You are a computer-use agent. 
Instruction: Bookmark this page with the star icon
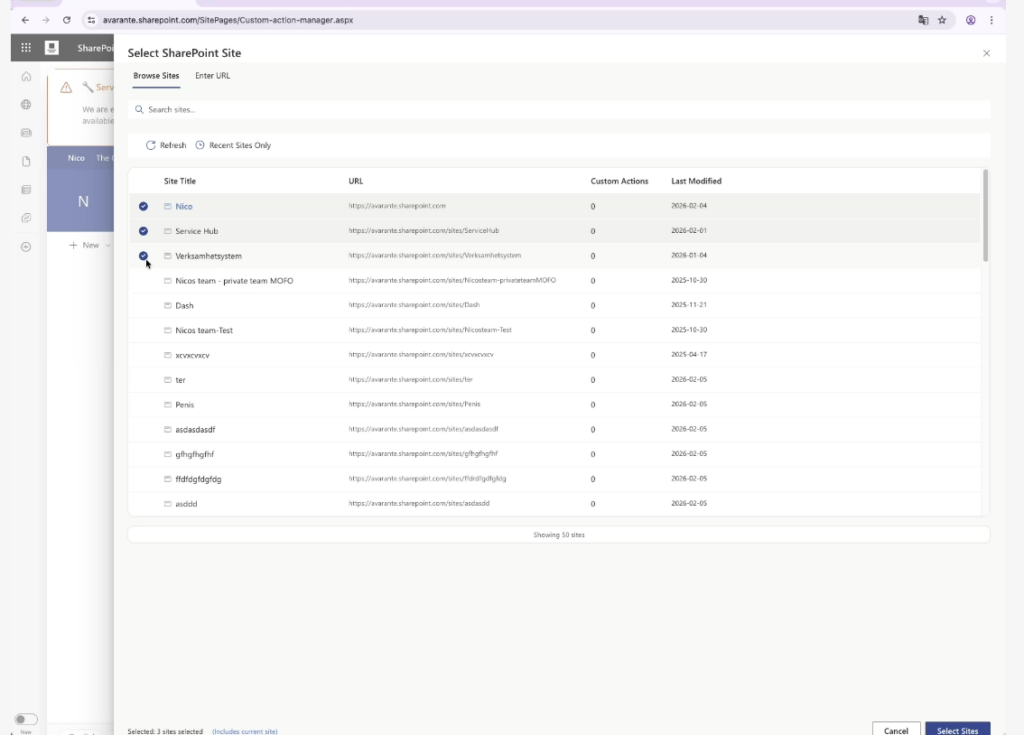942,20
